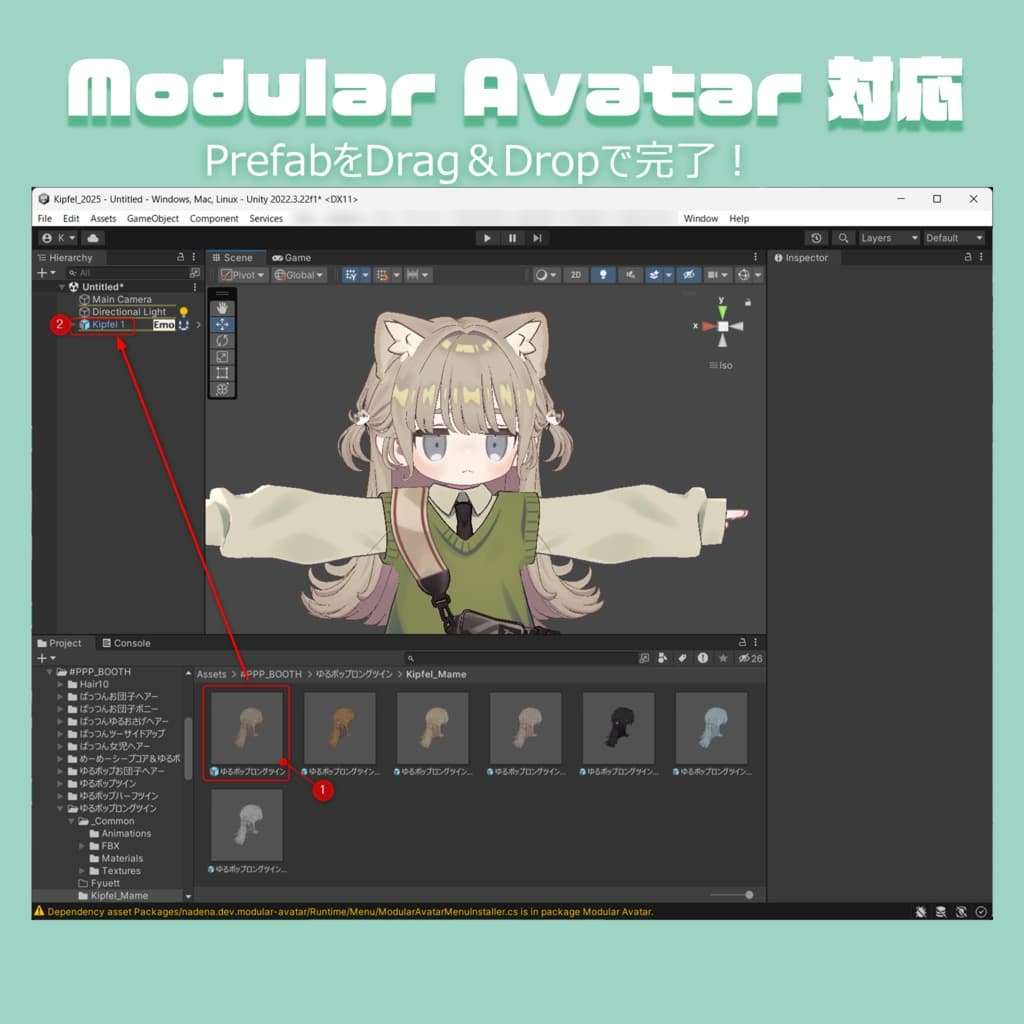The width and height of the screenshot is (1024, 1024).
Task: Collapse the #PPP_BOOTH folder
Action: pyautogui.click(x=49, y=671)
